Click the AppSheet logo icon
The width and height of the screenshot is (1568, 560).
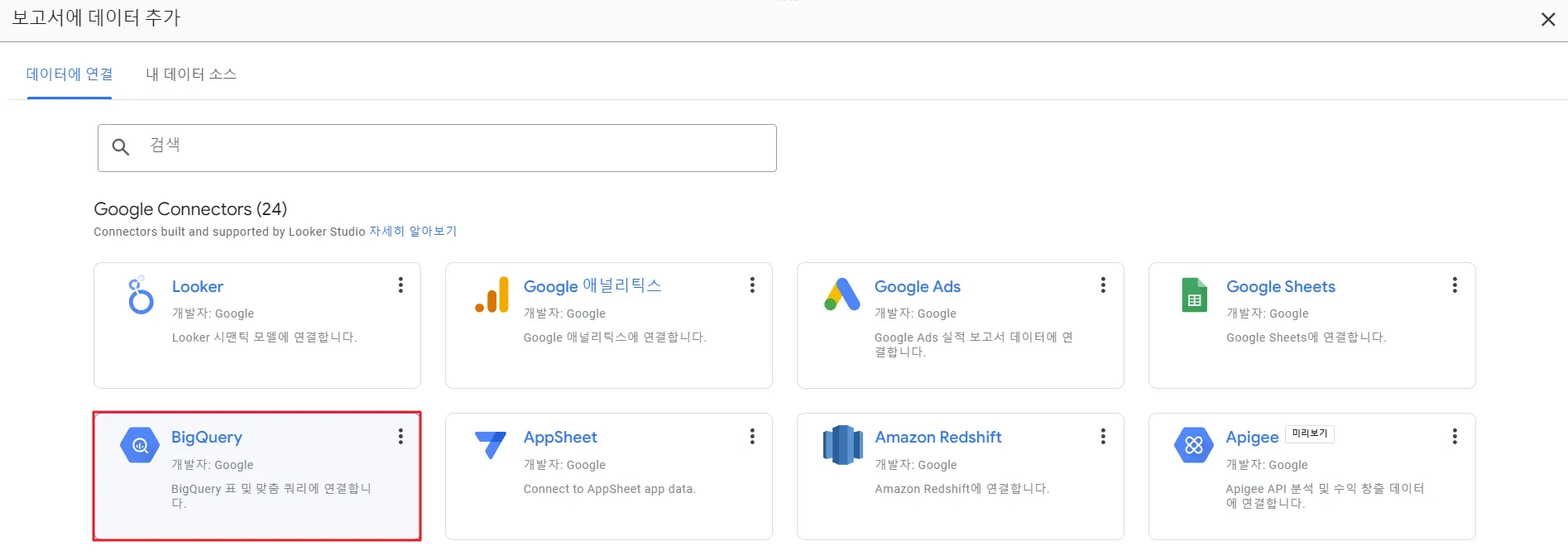pyautogui.click(x=491, y=444)
